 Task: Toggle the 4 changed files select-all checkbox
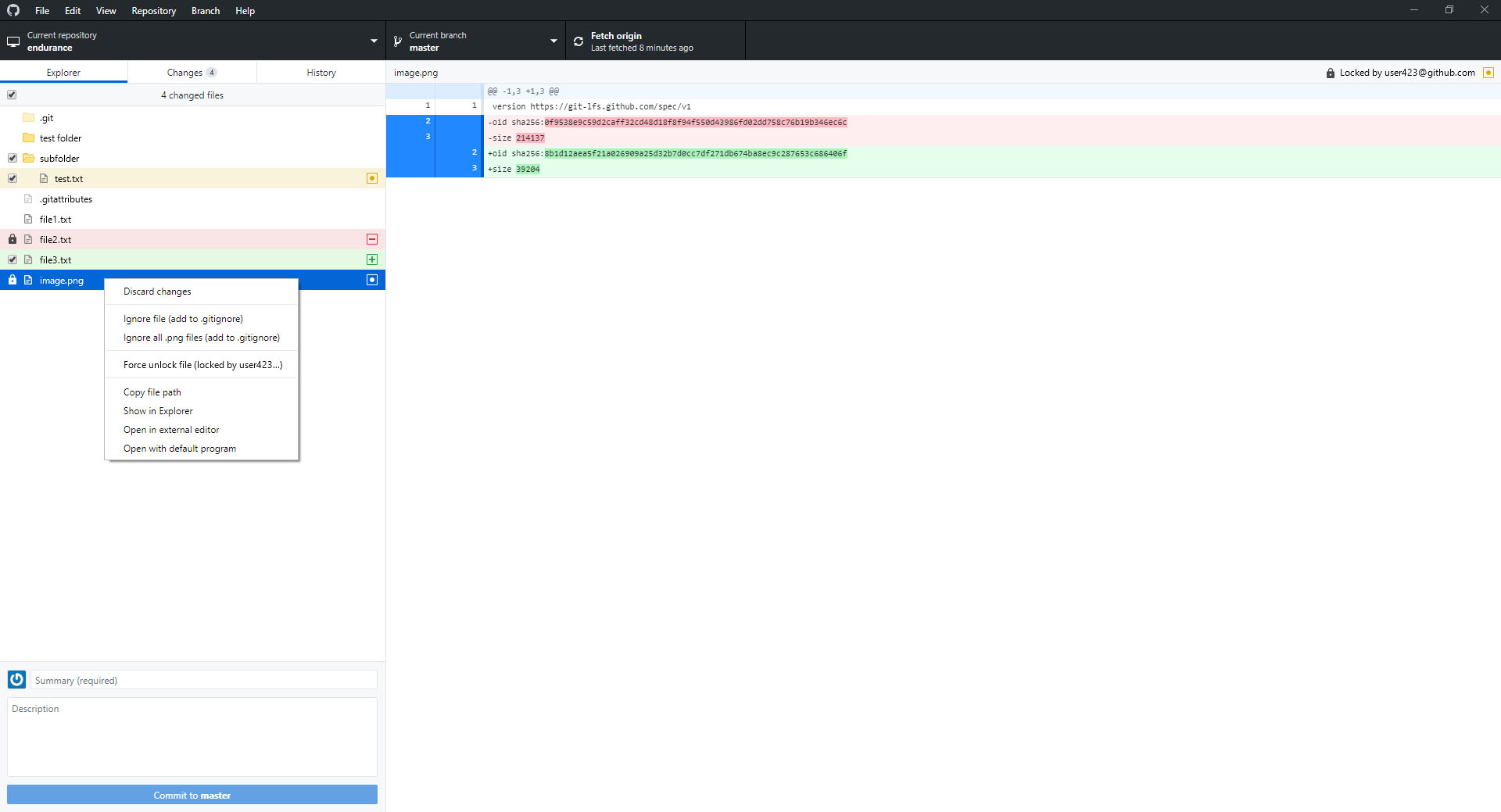click(12, 95)
